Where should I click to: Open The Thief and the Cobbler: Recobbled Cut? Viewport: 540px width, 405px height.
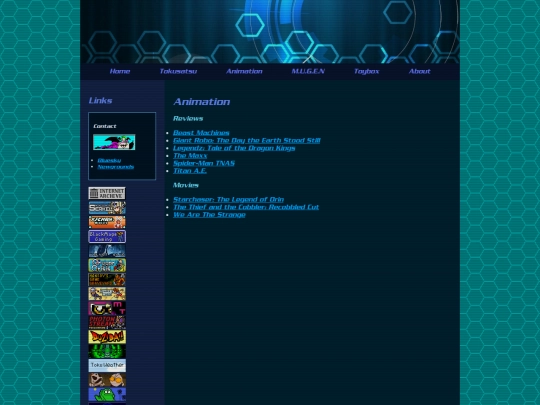tap(246, 207)
